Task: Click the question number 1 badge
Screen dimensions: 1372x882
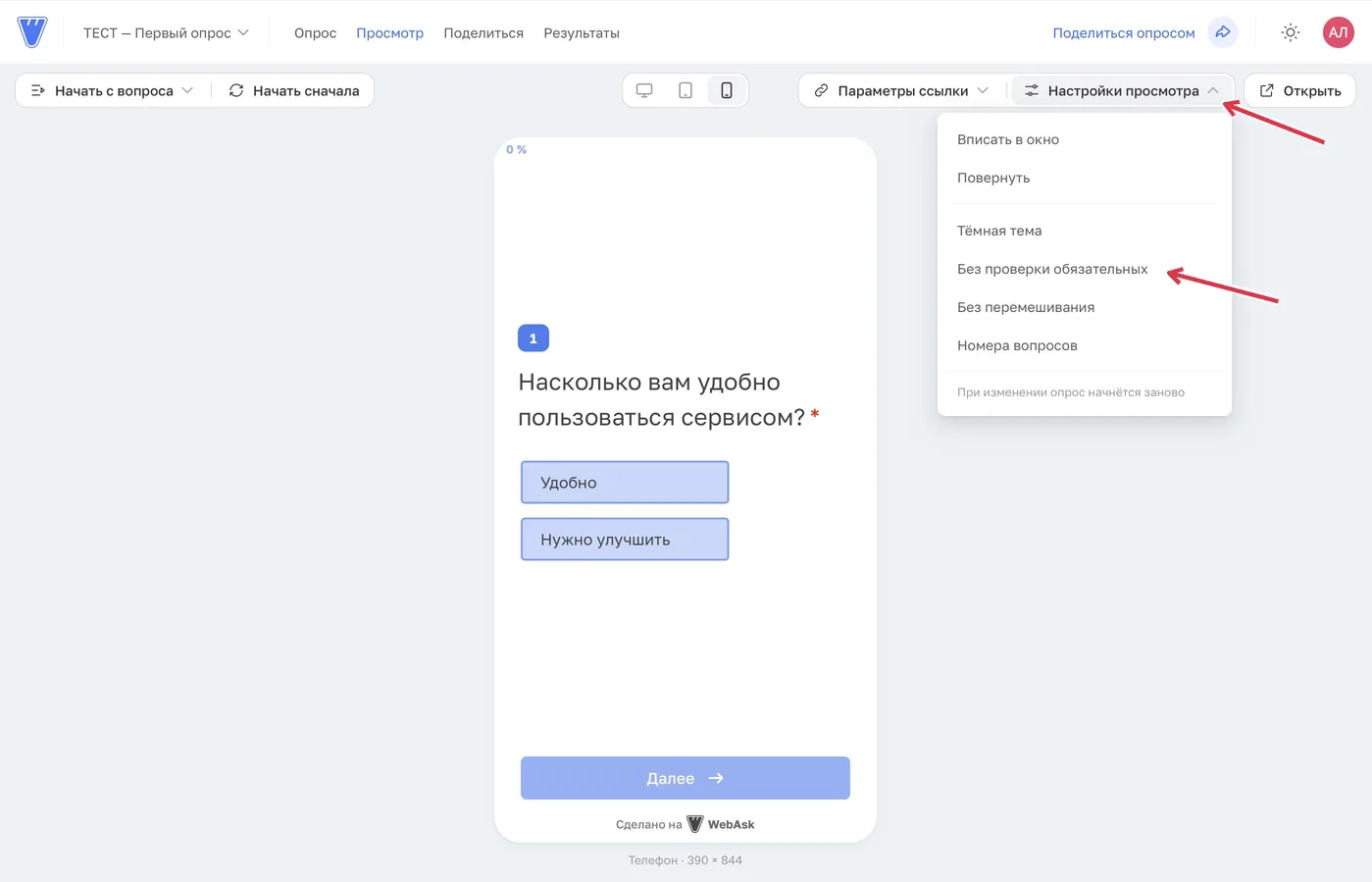Action: click(x=534, y=338)
